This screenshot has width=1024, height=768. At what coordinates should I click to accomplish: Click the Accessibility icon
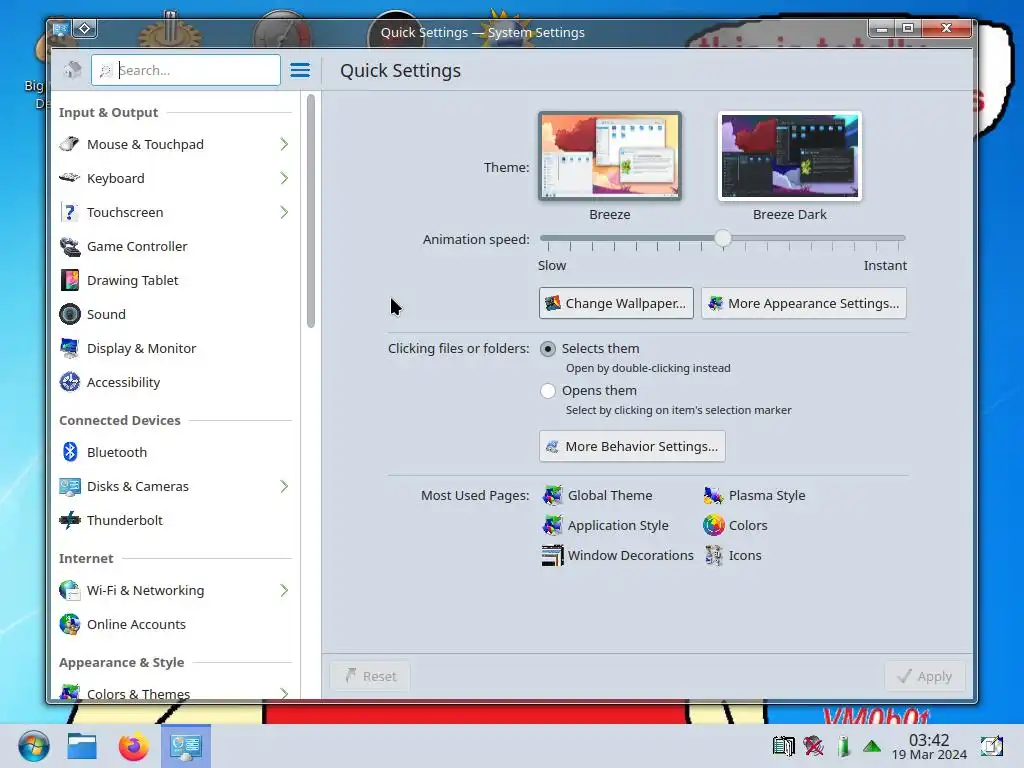tap(69, 382)
